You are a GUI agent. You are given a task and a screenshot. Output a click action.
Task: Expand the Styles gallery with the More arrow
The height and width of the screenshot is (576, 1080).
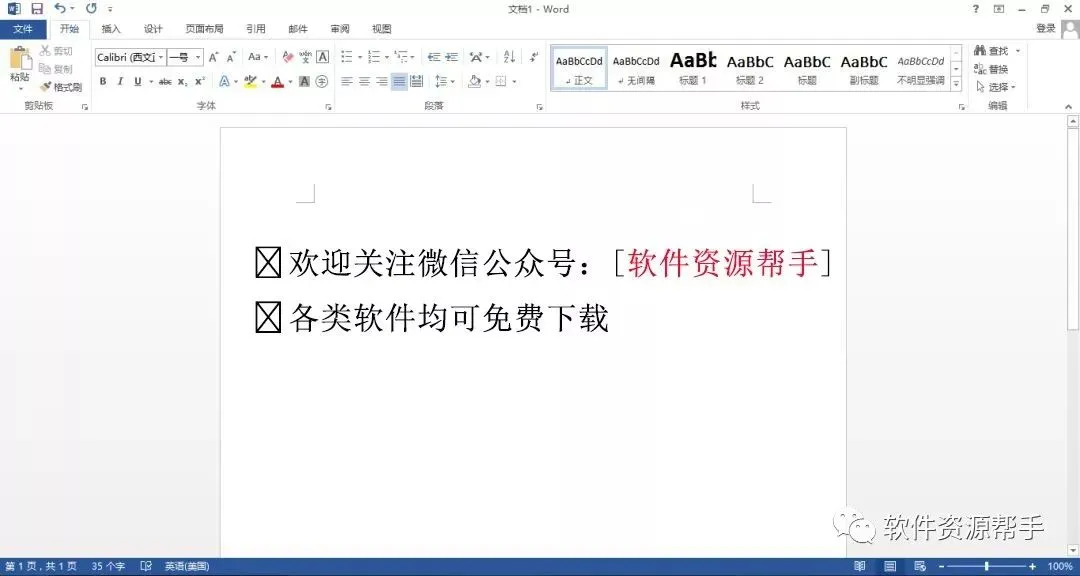(x=956, y=84)
